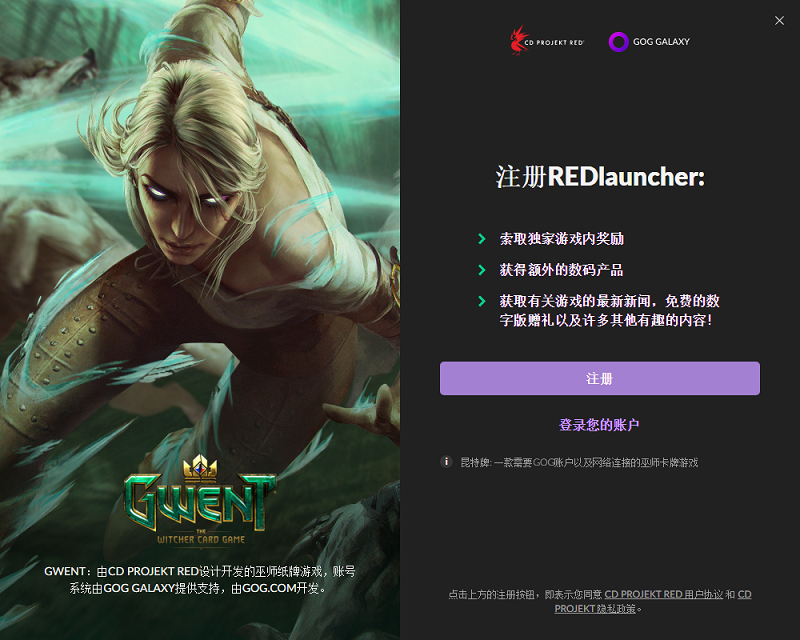Close the REDlauncher registration window
The image size is (800, 640).
pos(779,20)
